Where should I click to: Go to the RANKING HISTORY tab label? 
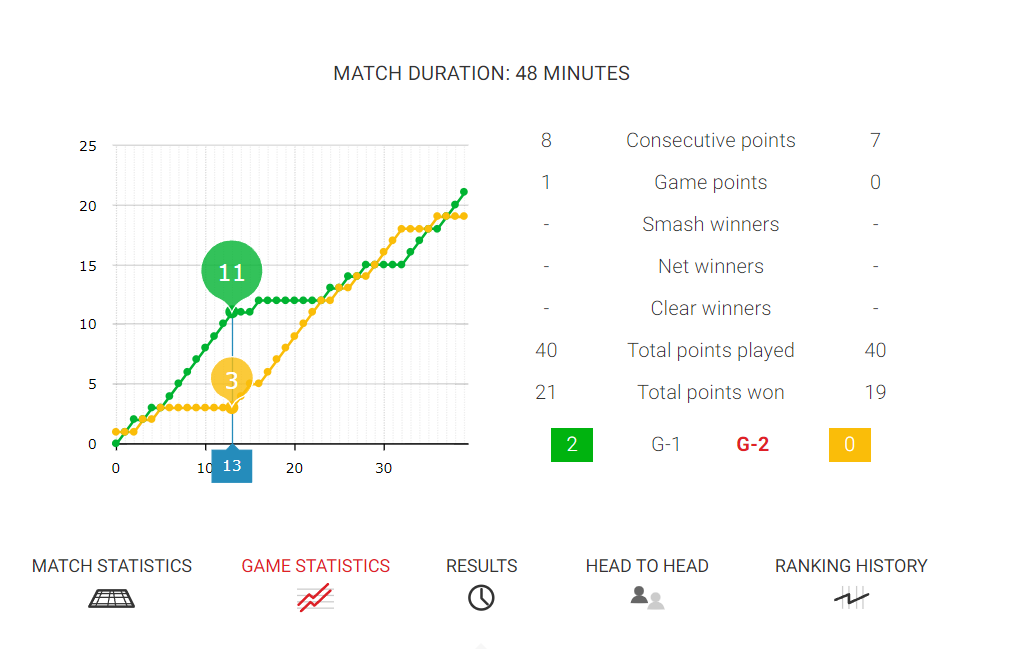(851, 566)
